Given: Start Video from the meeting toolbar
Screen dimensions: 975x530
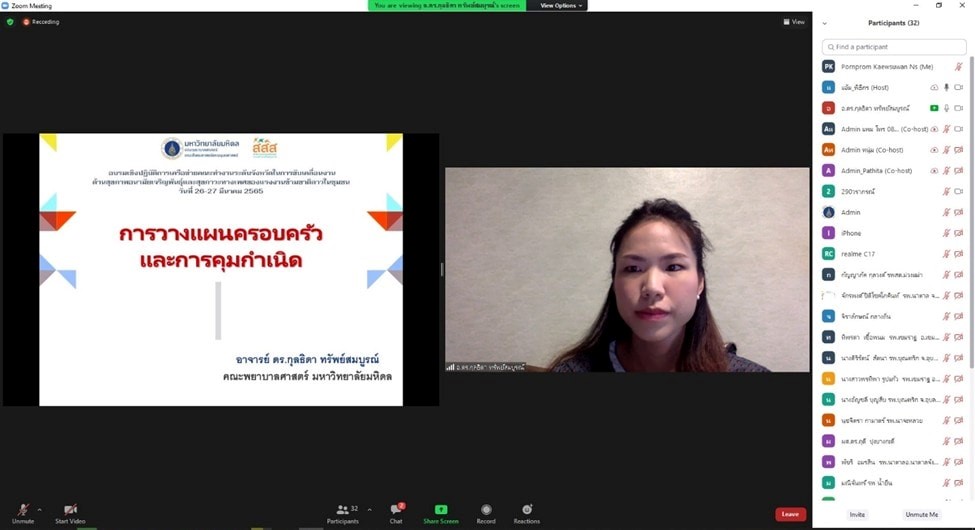Looking at the screenshot, I should [x=70, y=513].
